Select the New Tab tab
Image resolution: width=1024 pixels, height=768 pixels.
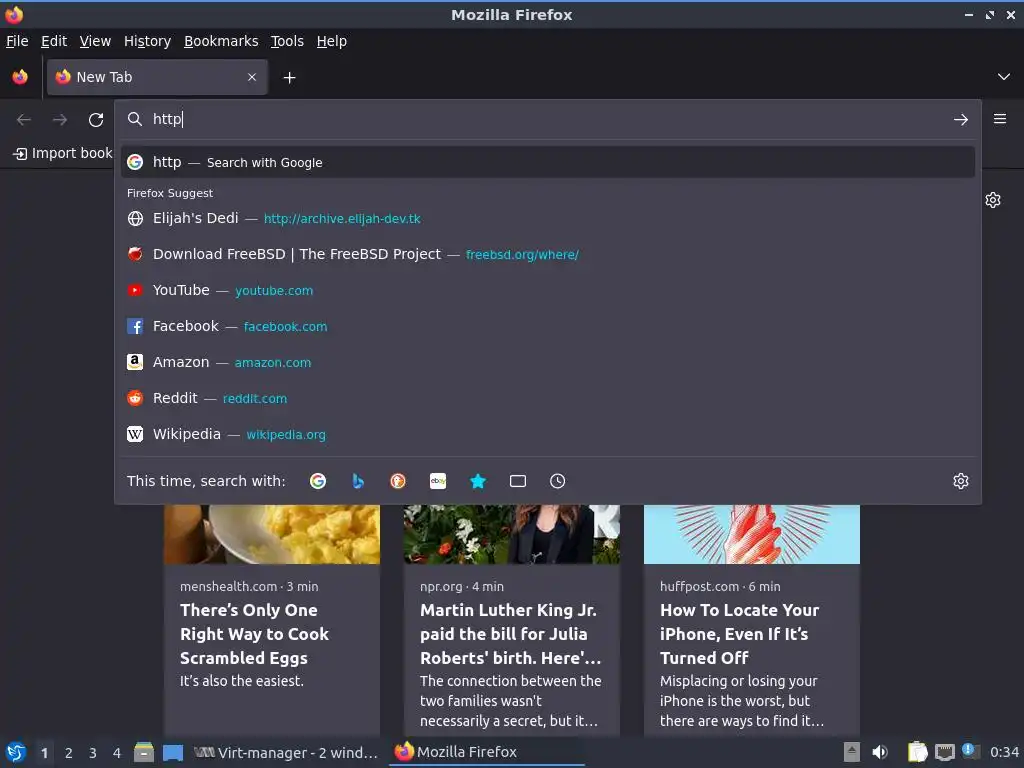tap(157, 77)
